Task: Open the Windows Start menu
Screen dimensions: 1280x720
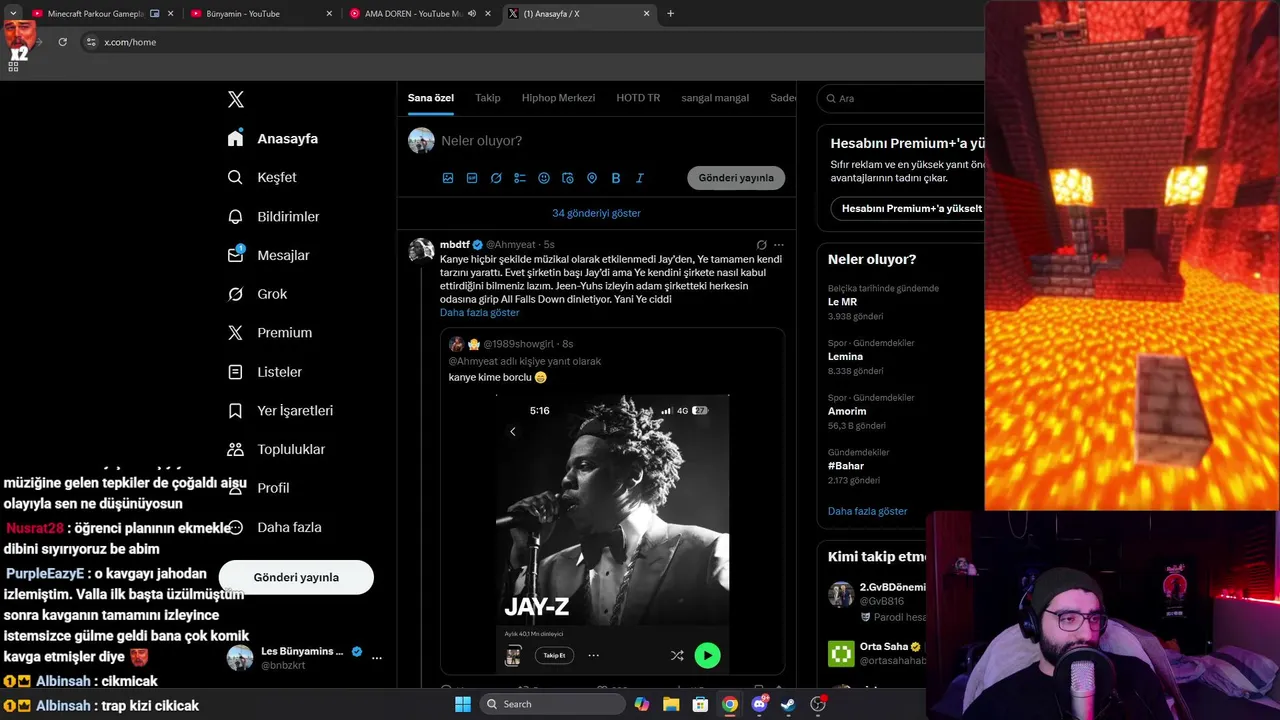Action: (463, 704)
